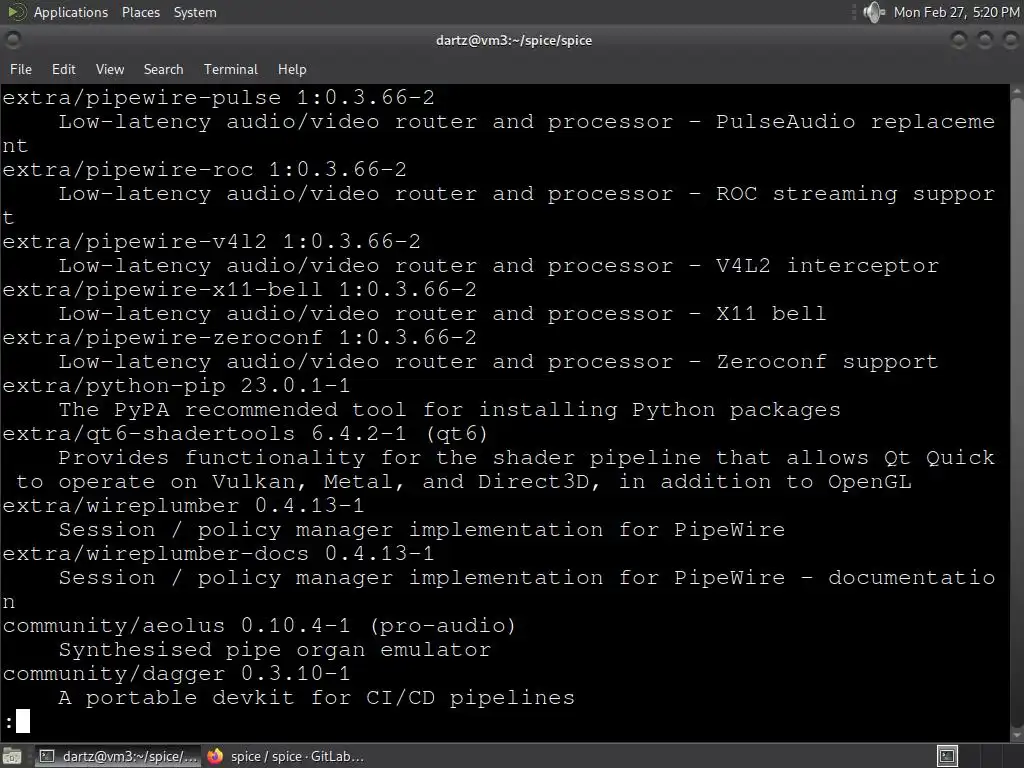Click the line A portable devkit for CI/CD pipelines
The height and width of the screenshot is (768, 1024).
click(x=317, y=697)
